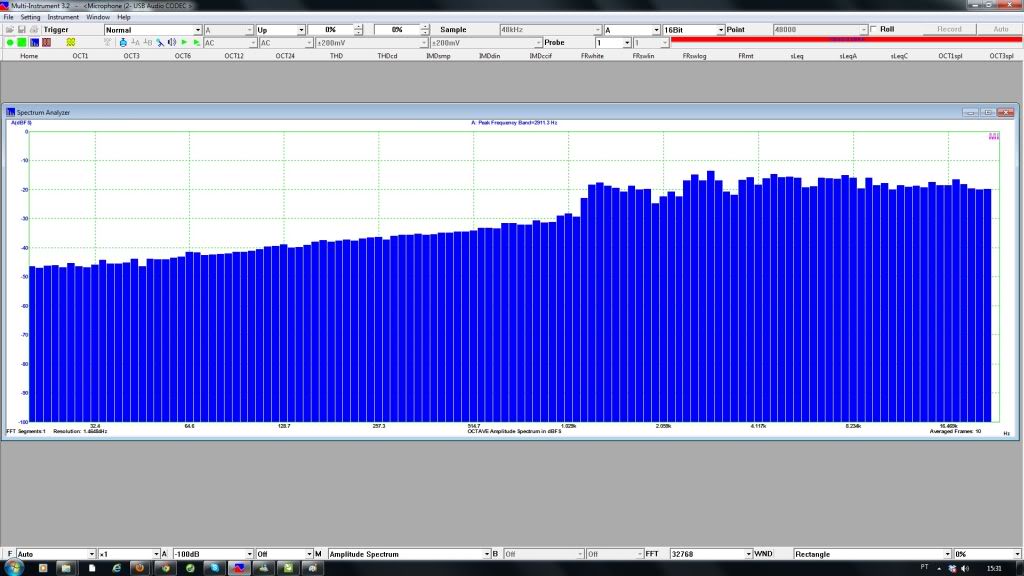1024x576 pixels.
Task: Open the -100dB amplitude range dropdown
Action: pos(212,554)
